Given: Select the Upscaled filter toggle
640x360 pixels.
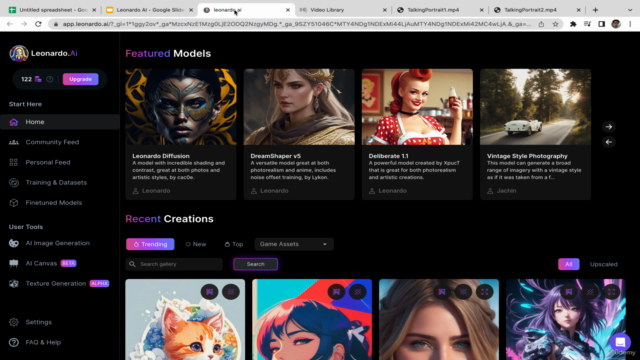Looking at the screenshot, I should 603,264.
